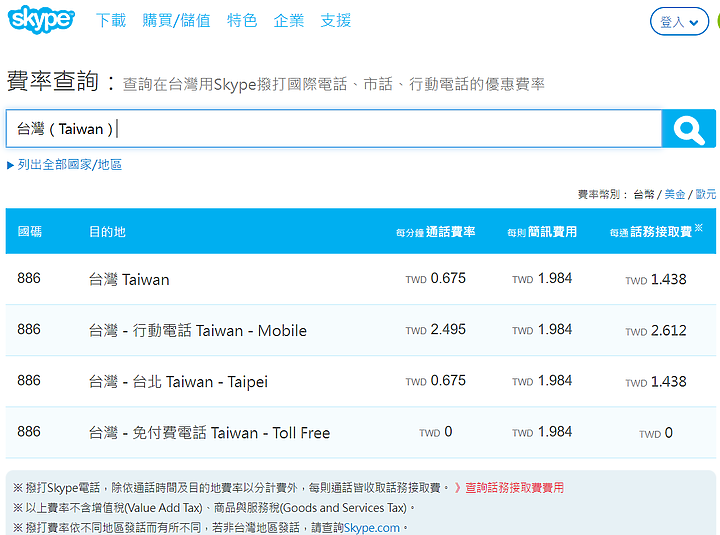Screen dimensions: 720x535
Task: Select 台幣 currency option
Action: [x=644, y=194]
